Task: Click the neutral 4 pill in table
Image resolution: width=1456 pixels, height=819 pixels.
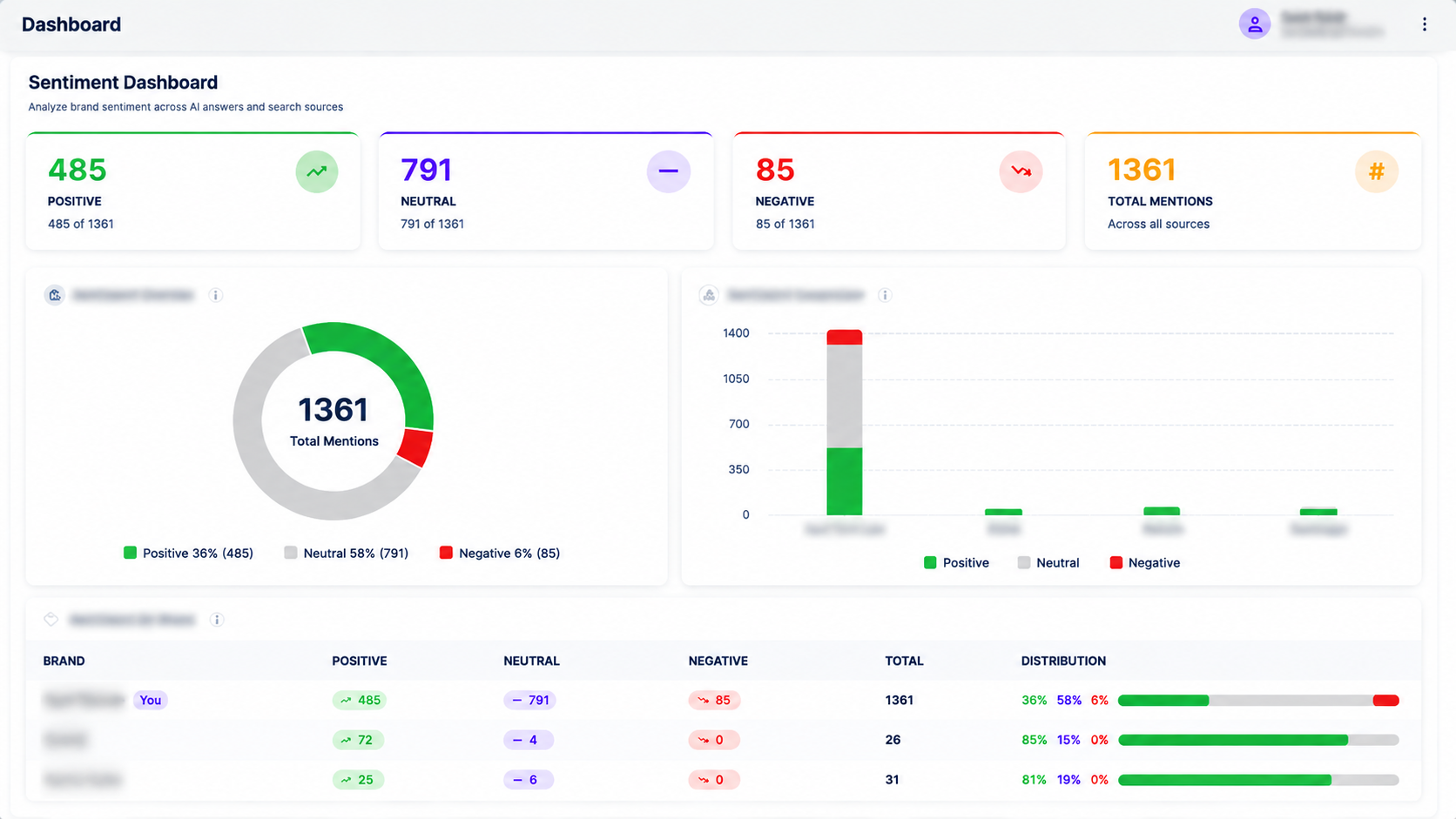Action: coord(528,740)
